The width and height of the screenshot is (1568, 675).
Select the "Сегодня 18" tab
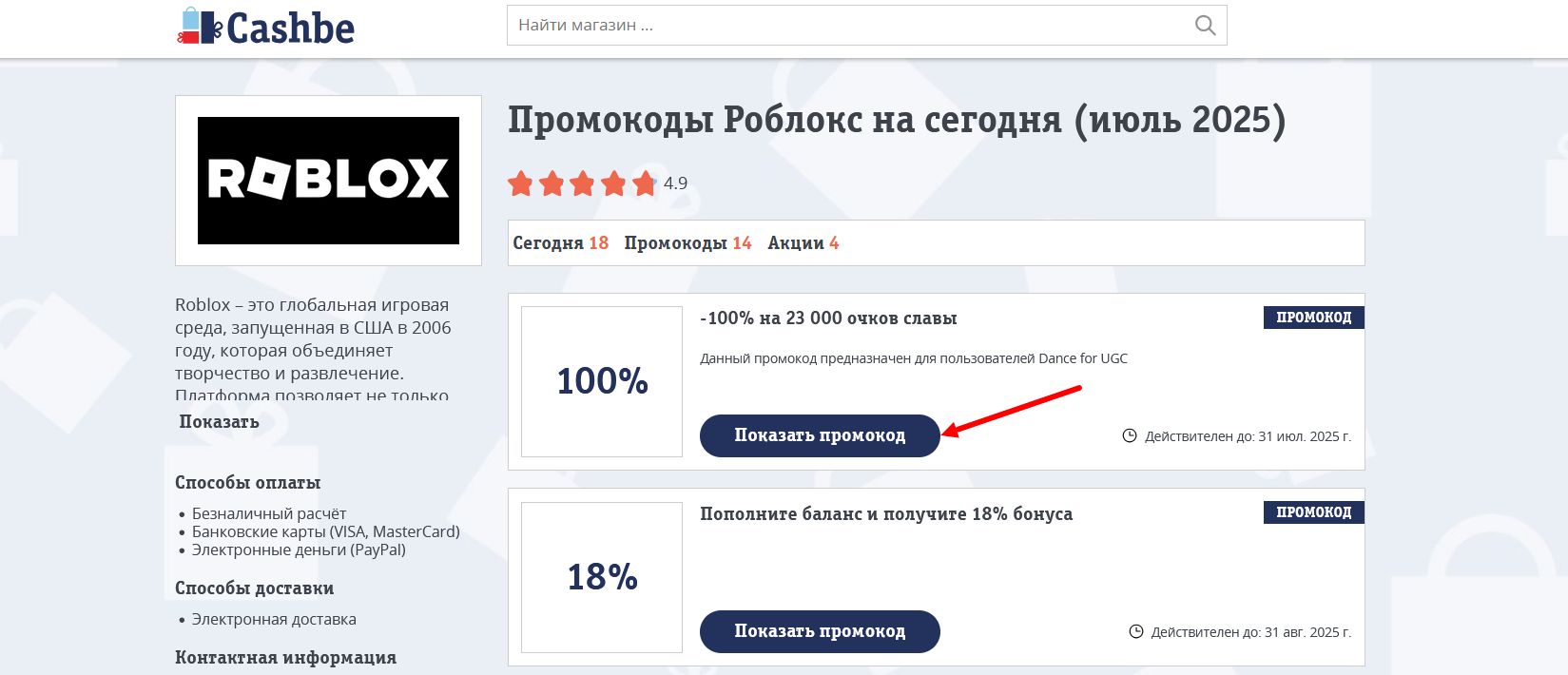560,242
